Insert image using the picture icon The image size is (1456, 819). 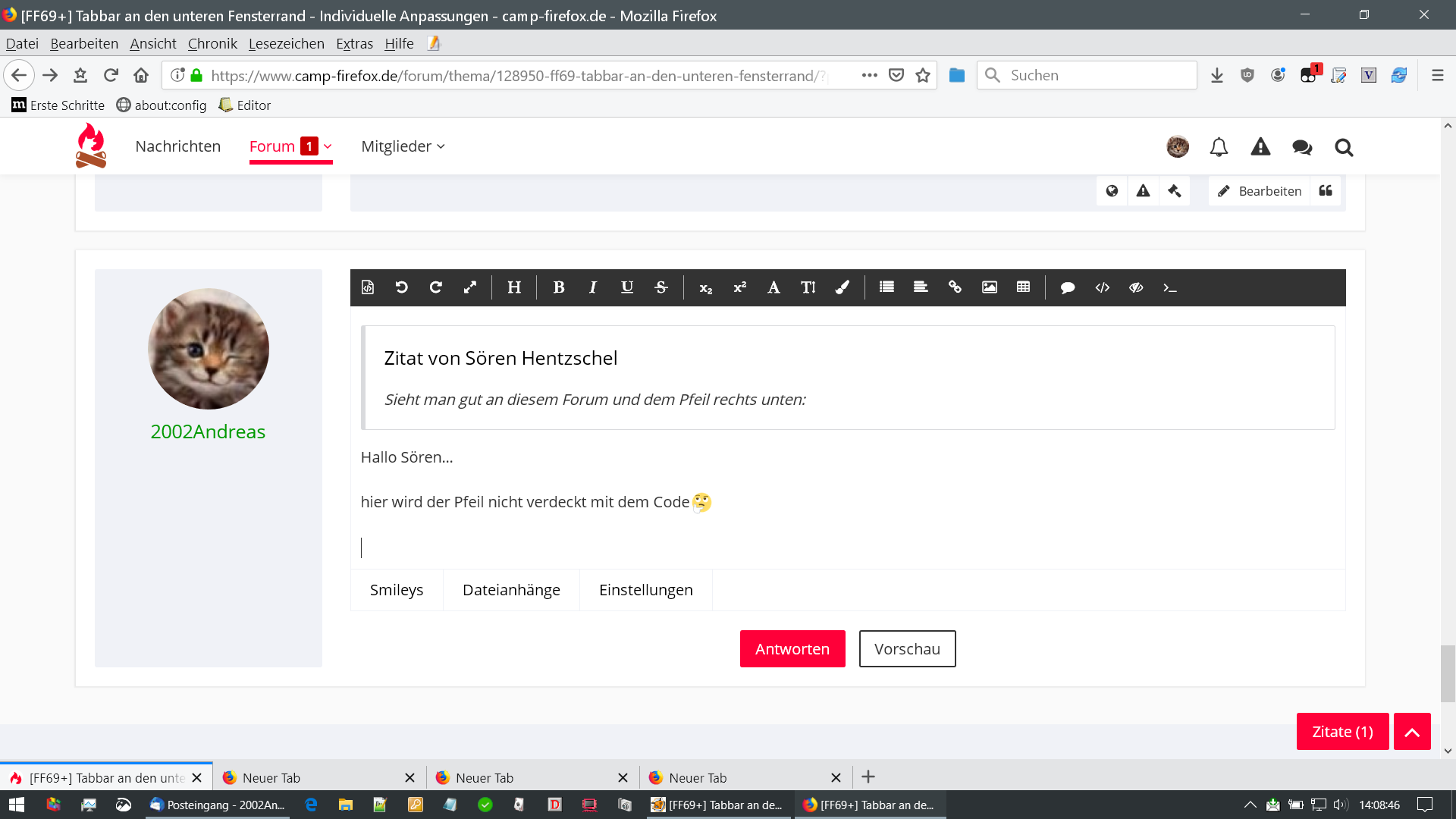(x=989, y=287)
